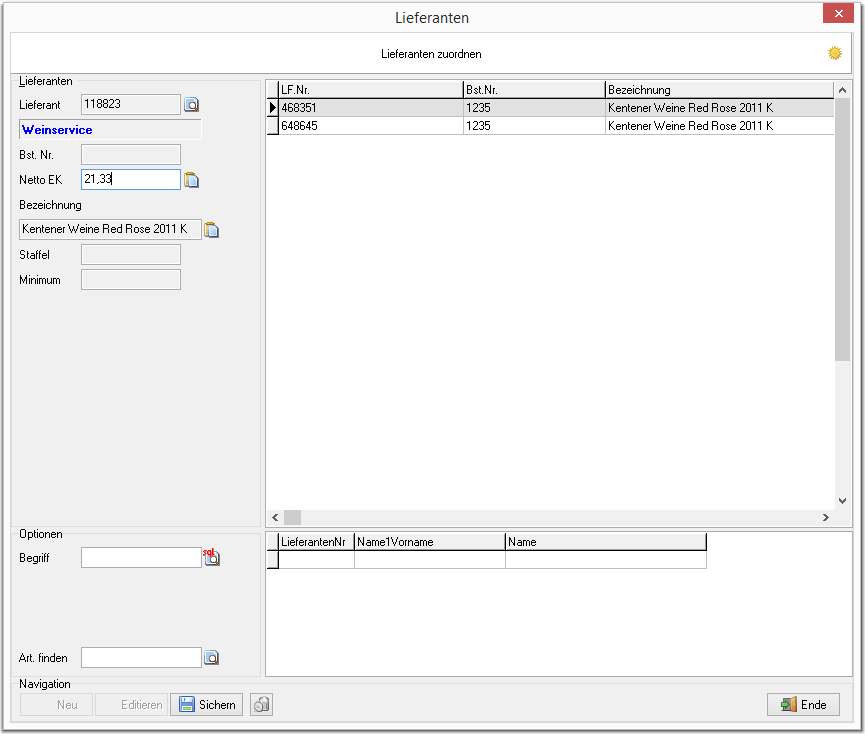Click the disabled Editieren button
This screenshot has height=734, width=865.
coord(131,704)
